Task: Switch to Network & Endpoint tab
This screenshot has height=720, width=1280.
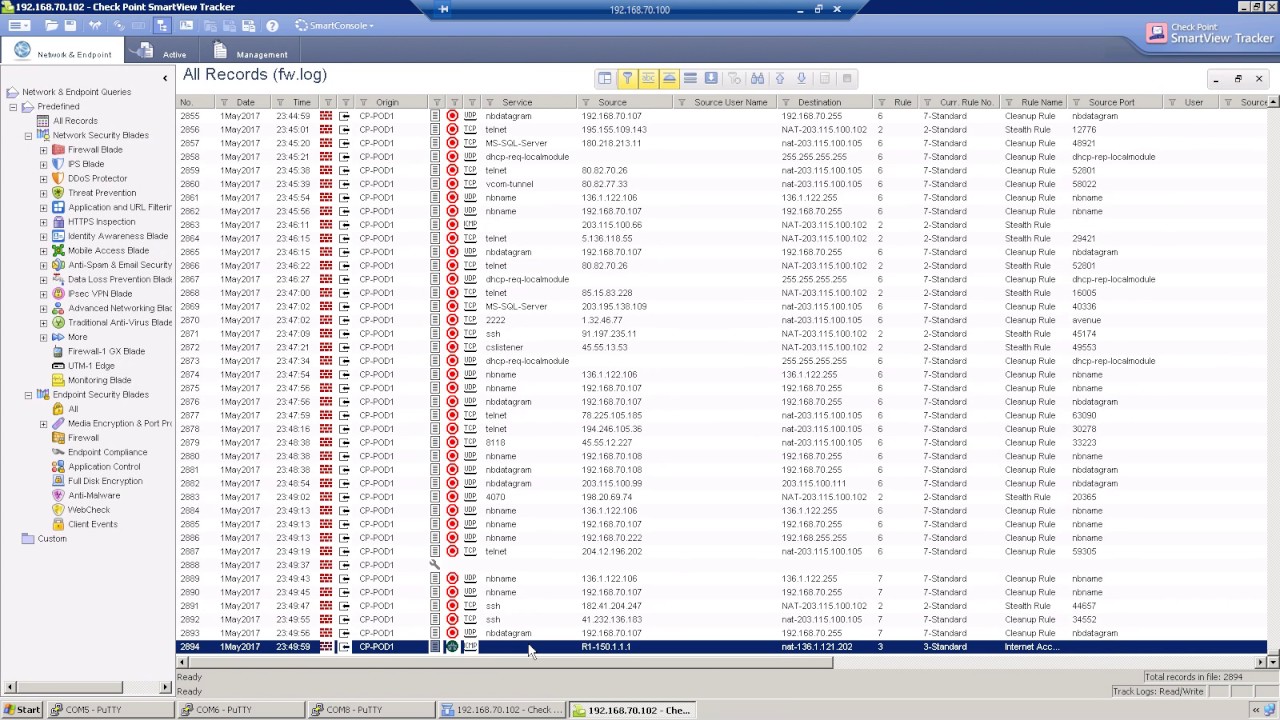Action: pyautogui.click(x=63, y=51)
